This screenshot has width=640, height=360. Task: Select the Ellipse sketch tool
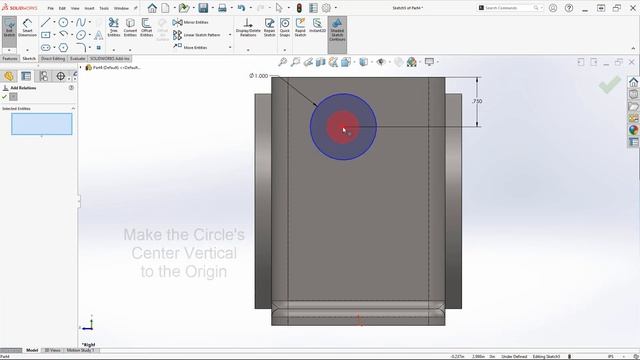click(x=81, y=35)
